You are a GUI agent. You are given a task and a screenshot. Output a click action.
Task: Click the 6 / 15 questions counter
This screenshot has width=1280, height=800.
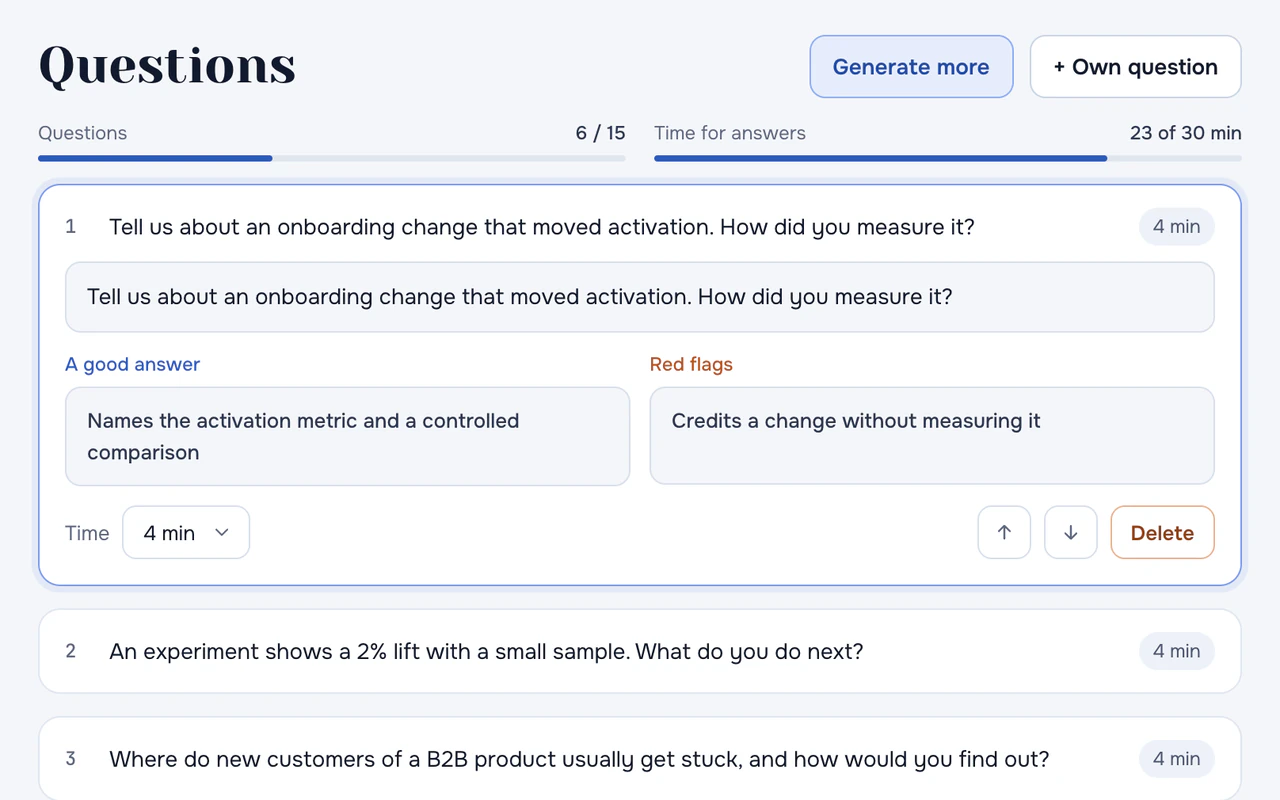point(600,133)
